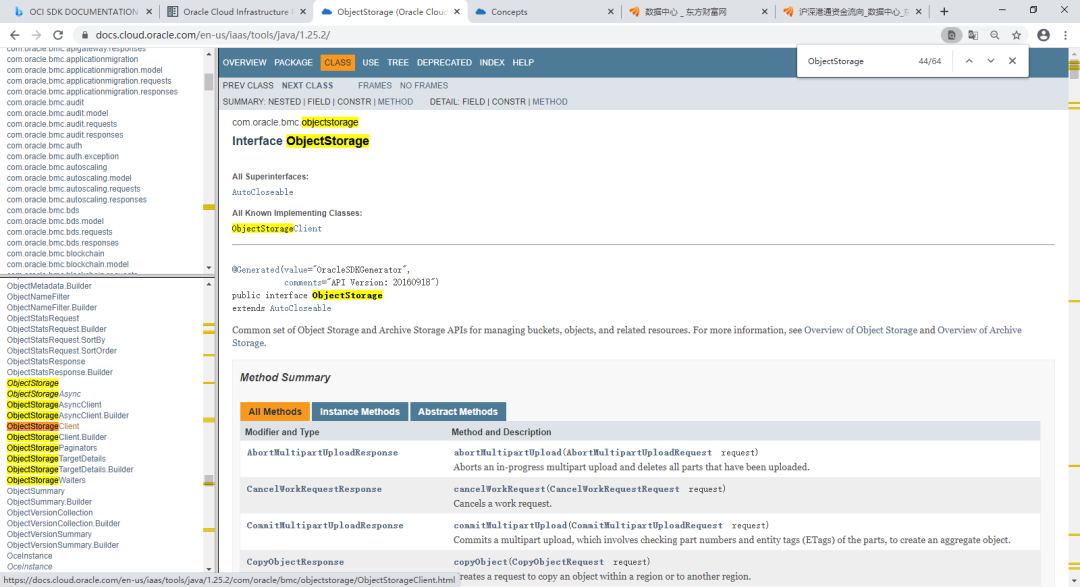Screen dimensions: 1080x587
Task: Click the address bar URL
Action: click(213, 35)
